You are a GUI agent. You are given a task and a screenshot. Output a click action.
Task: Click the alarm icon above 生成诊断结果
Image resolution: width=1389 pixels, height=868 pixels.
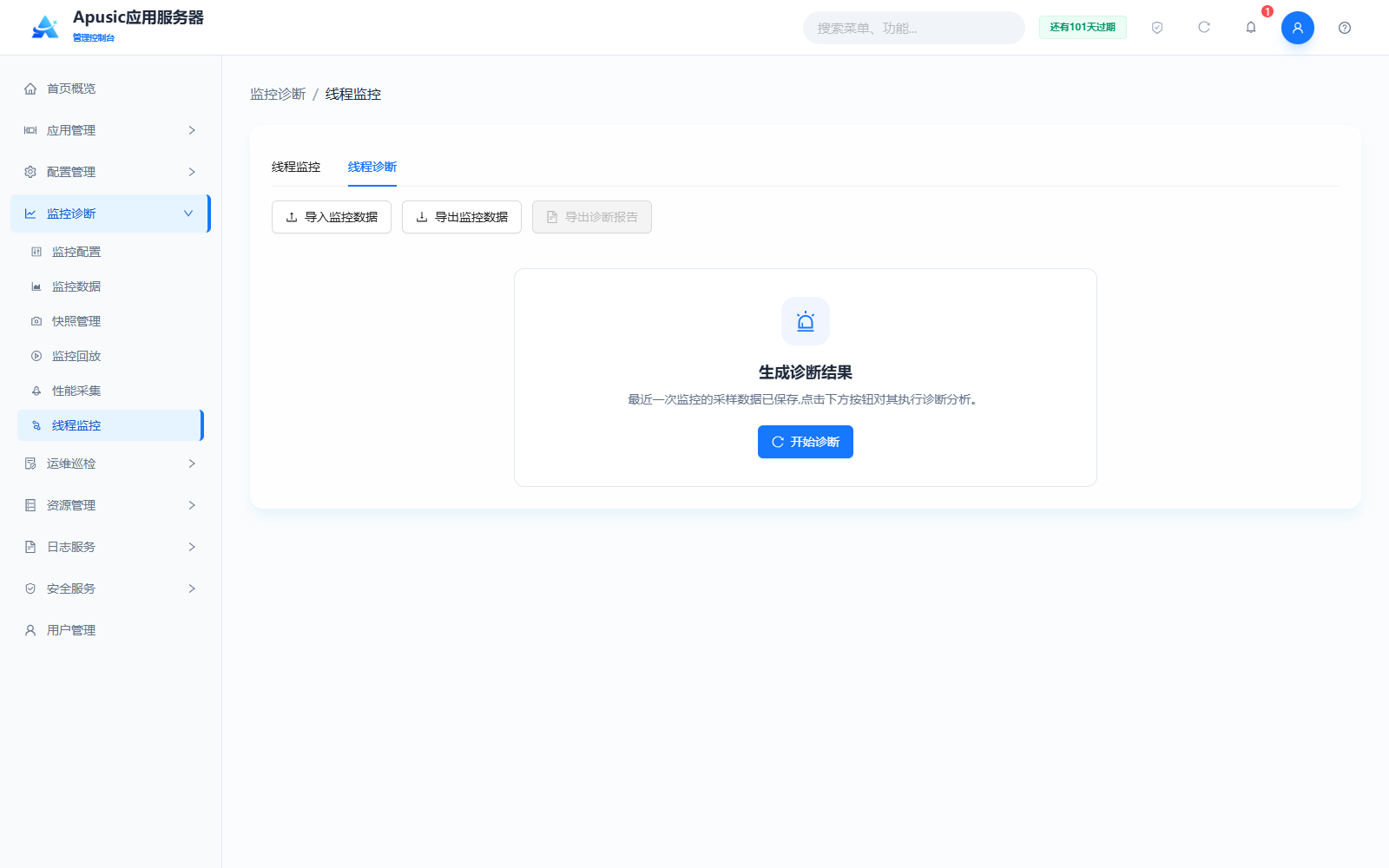click(806, 321)
